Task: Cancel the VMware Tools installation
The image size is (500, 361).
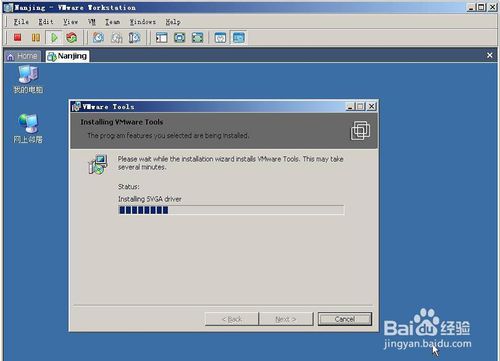Action: 345,319
